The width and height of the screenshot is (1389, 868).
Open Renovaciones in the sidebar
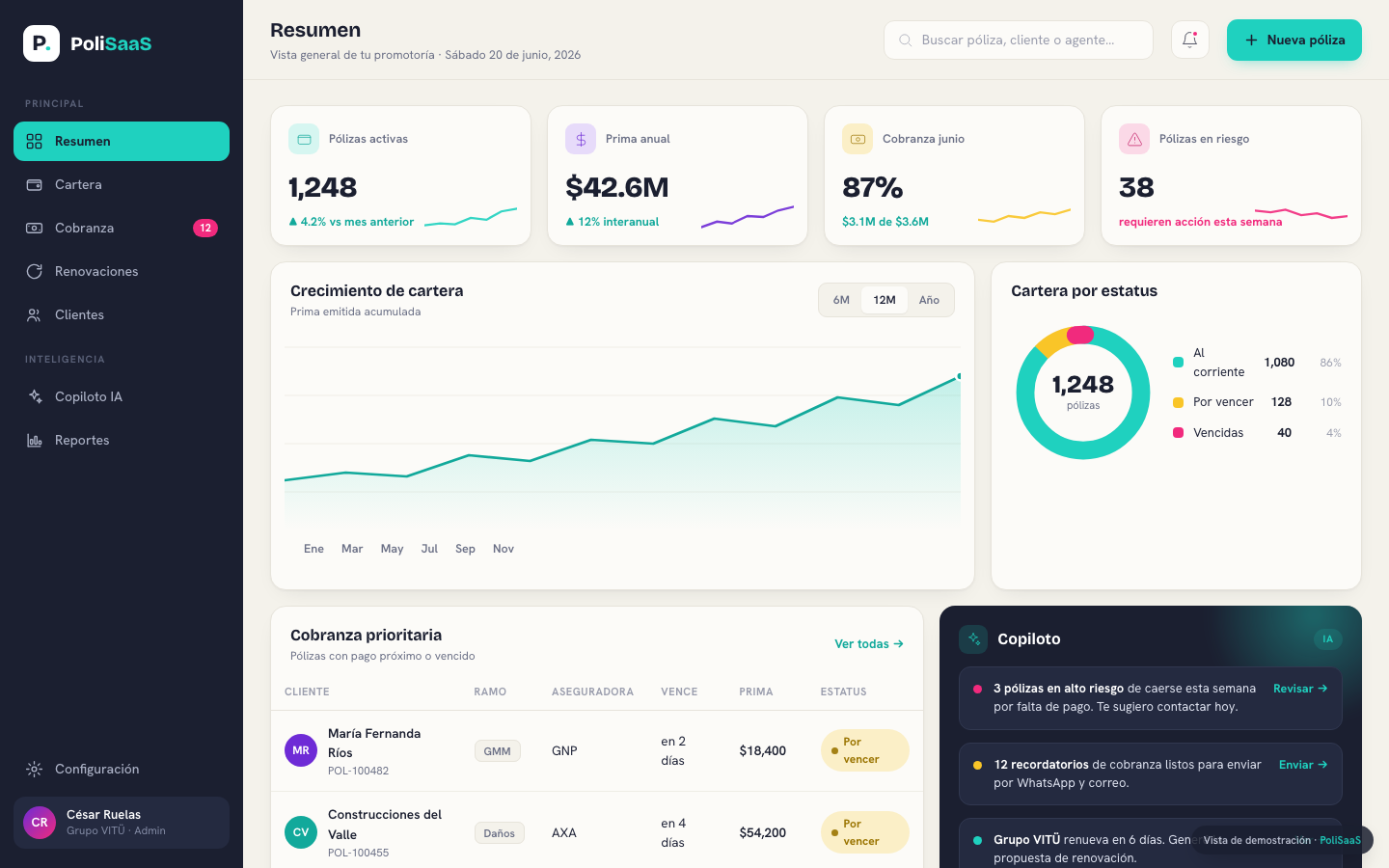(x=122, y=271)
